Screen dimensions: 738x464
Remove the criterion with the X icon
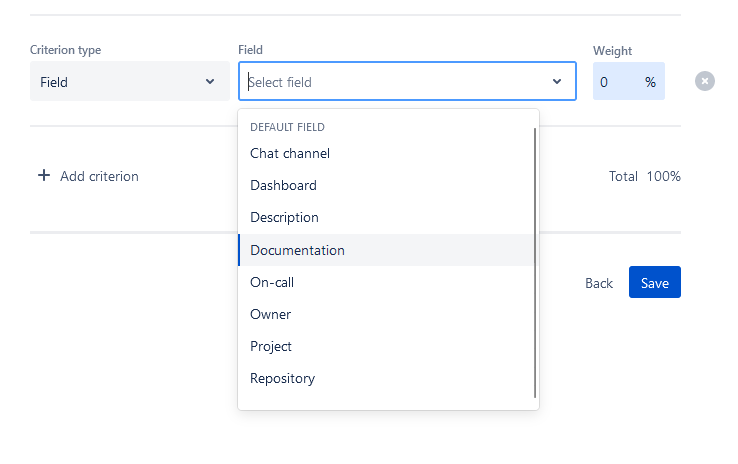coord(705,81)
